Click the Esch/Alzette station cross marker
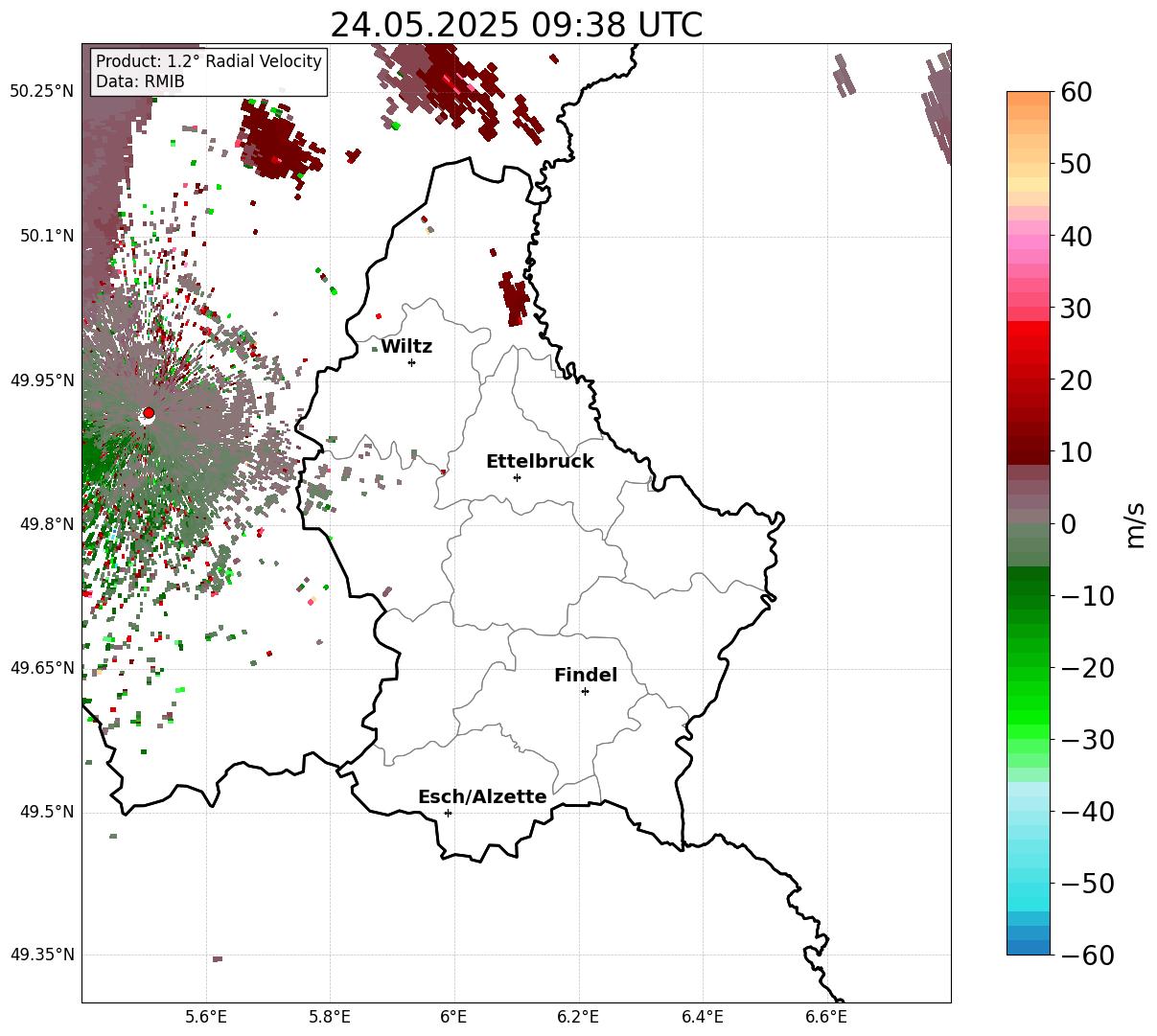The height and width of the screenshot is (1036, 1157). coord(448,813)
